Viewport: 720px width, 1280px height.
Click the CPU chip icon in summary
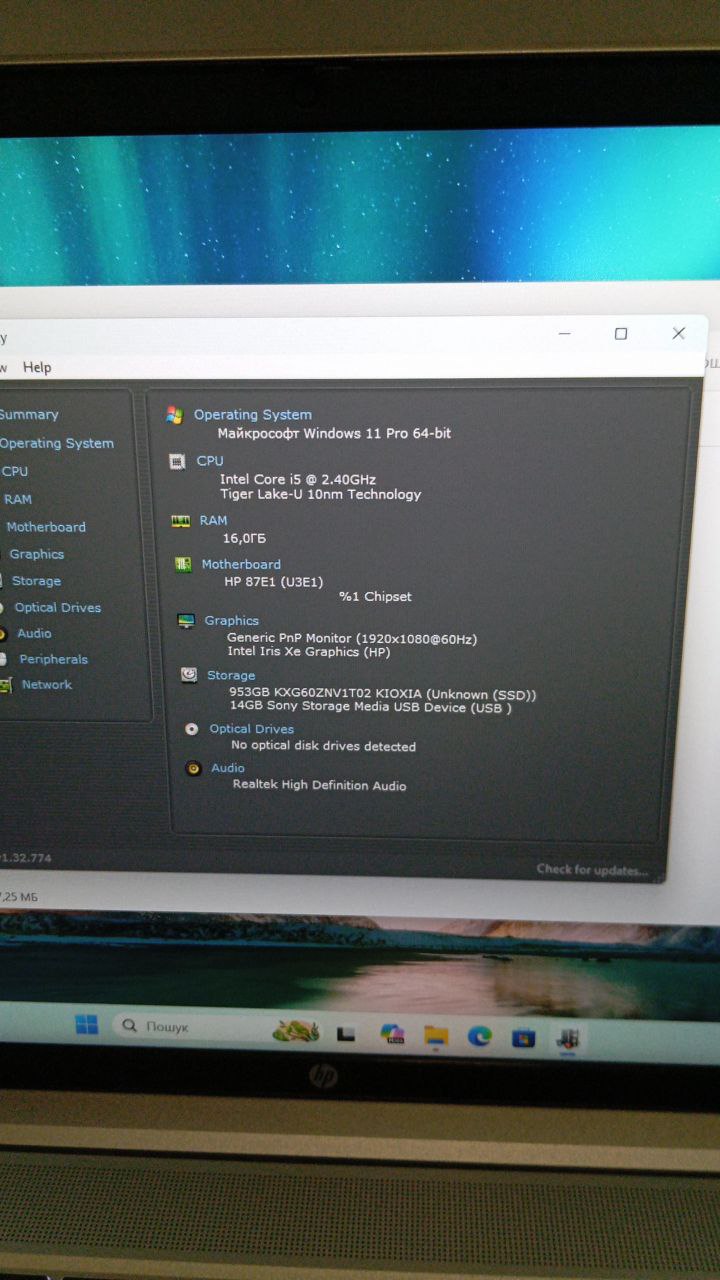point(177,461)
